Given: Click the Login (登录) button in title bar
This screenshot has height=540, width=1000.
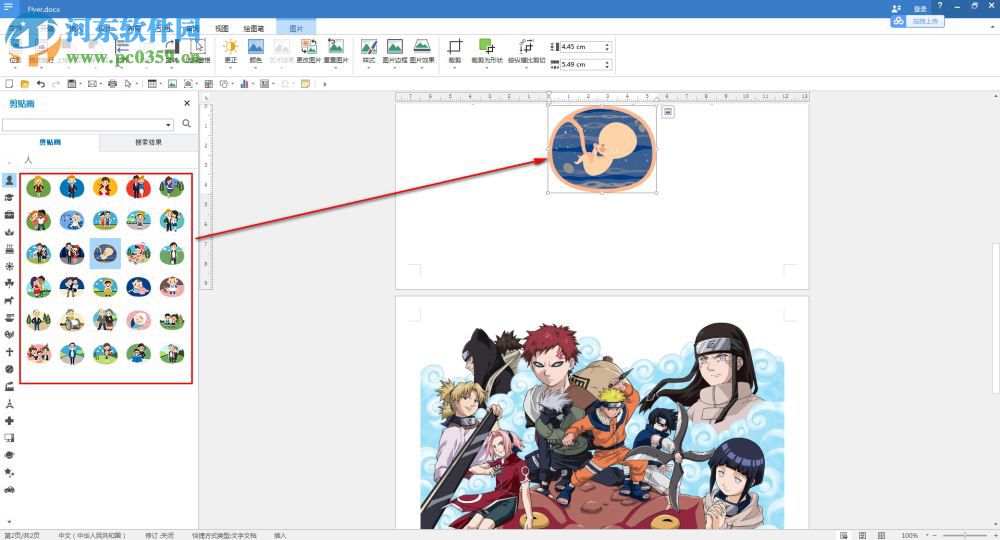Looking at the screenshot, I should point(920,8).
